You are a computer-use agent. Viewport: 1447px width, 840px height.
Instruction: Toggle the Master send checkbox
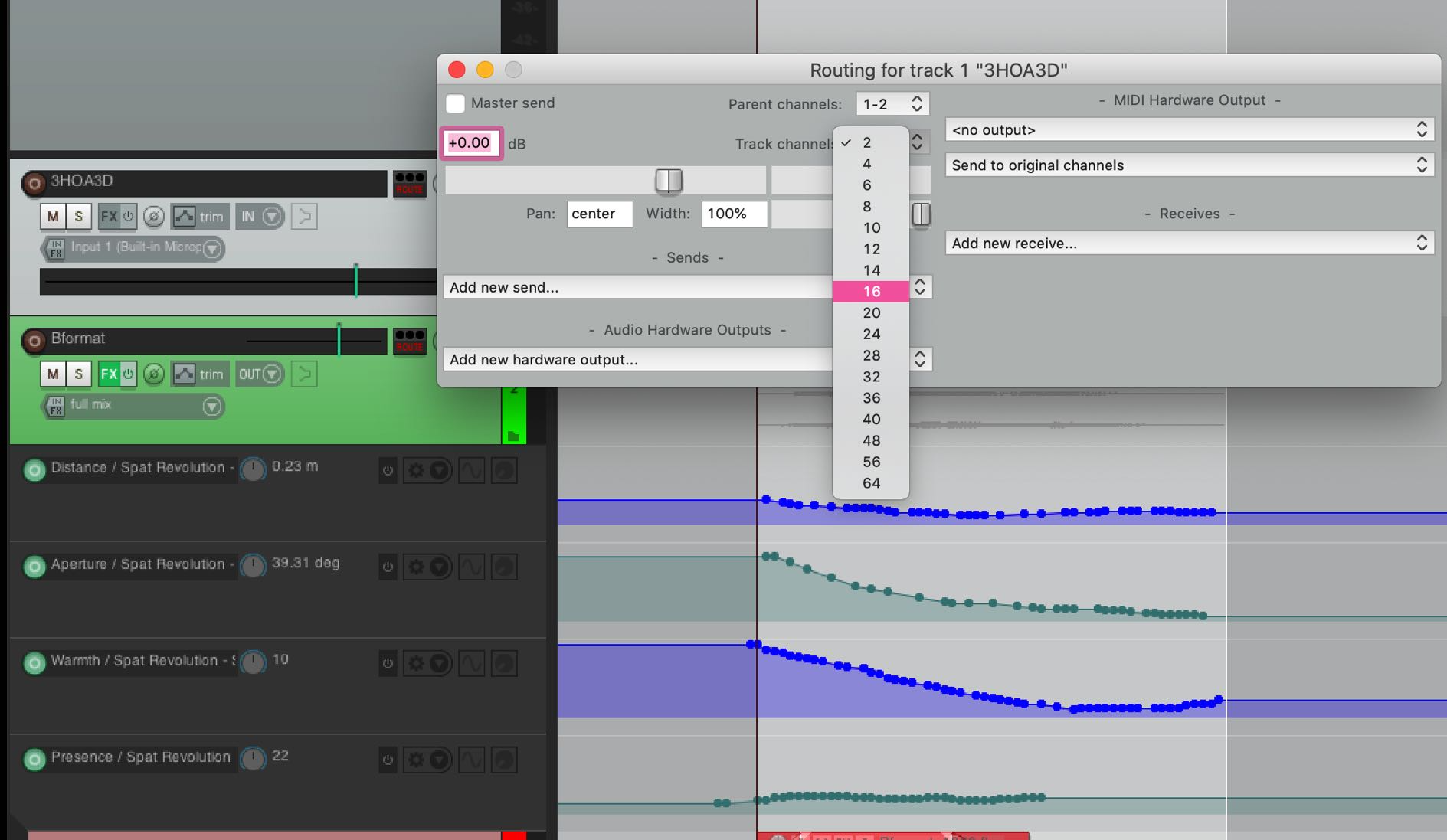[x=456, y=103]
